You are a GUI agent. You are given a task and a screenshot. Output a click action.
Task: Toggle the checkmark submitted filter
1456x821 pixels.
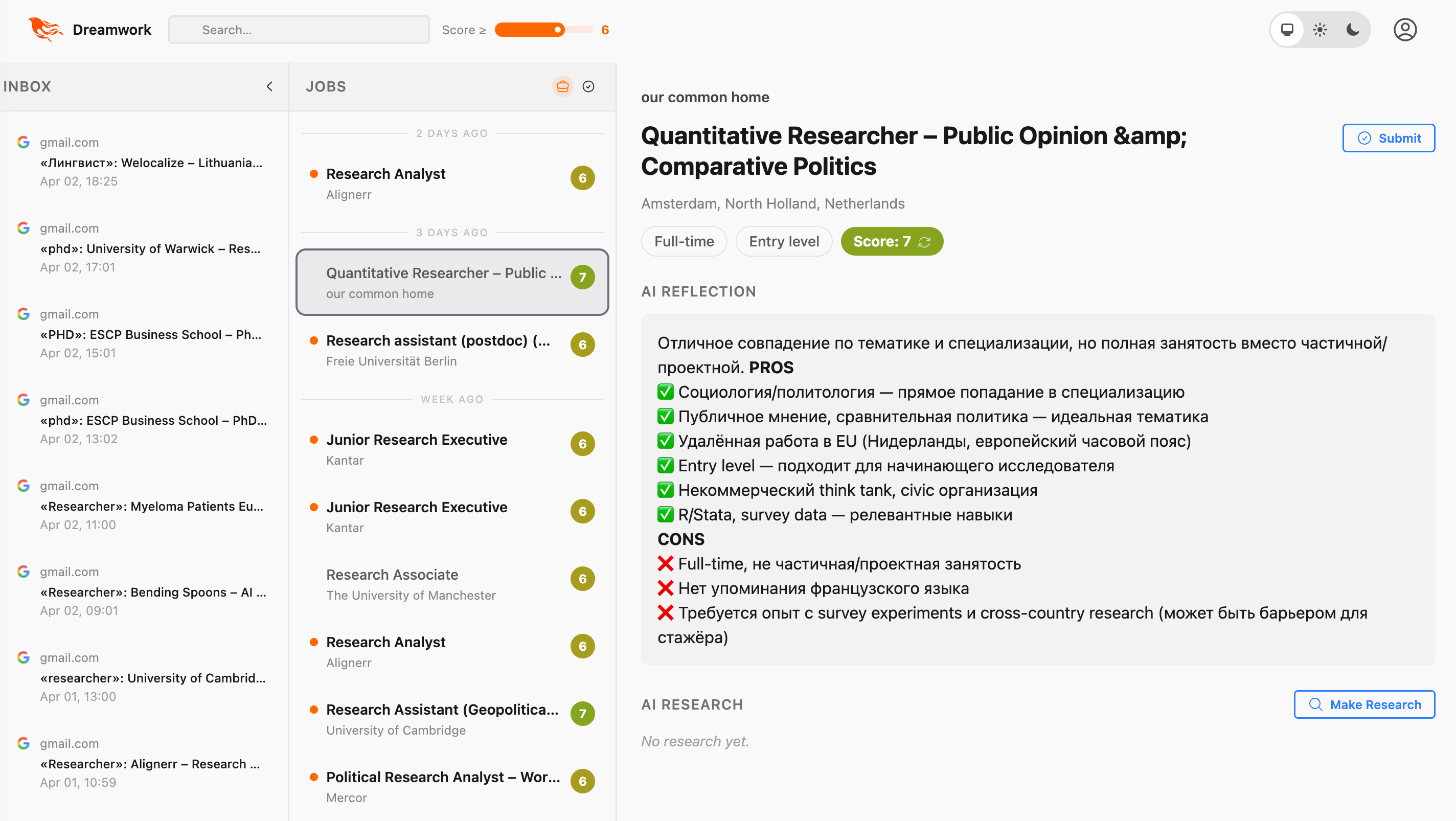[588, 86]
